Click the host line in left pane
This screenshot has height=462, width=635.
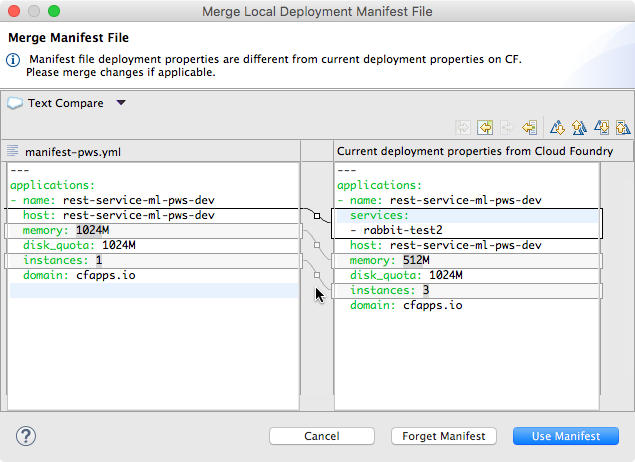tap(153, 215)
